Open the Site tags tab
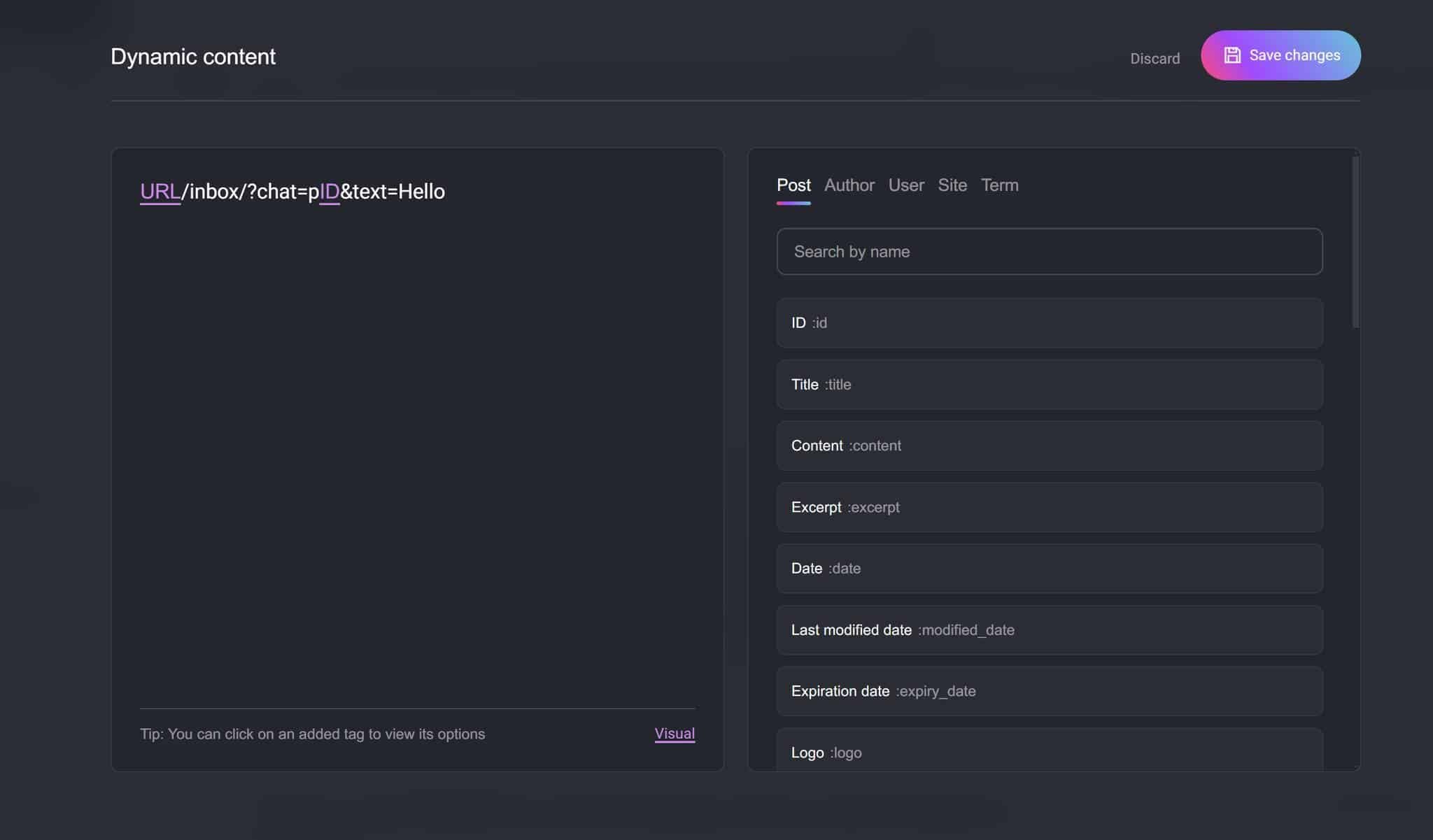Image resolution: width=1433 pixels, height=840 pixels. (953, 185)
